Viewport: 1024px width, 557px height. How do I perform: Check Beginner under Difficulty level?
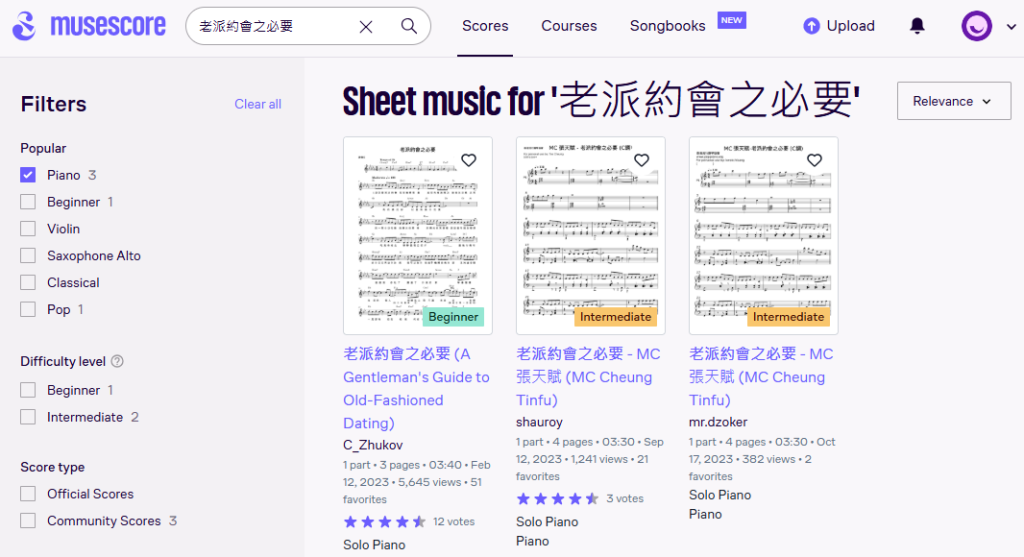point(27,390)
